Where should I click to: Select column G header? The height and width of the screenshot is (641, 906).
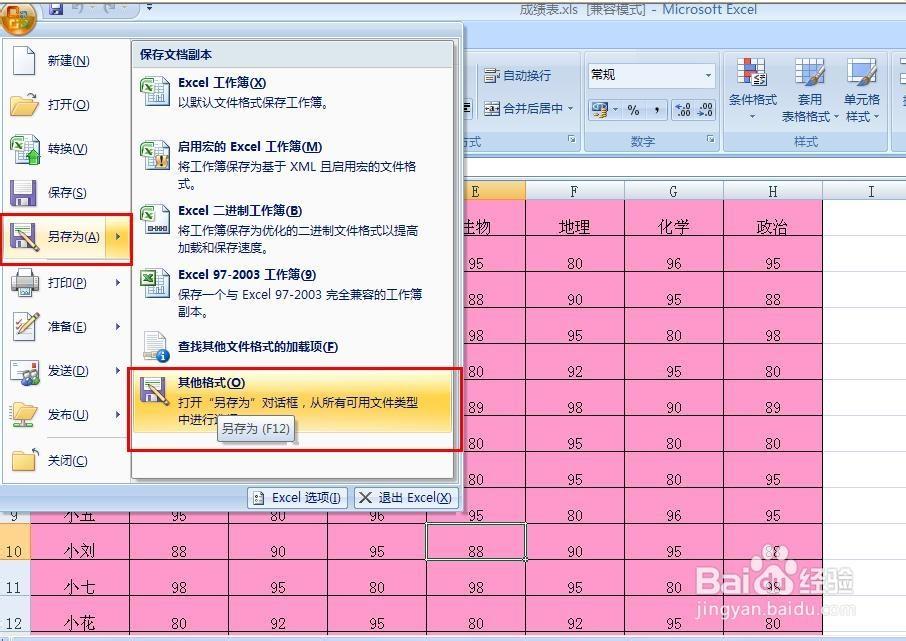(674, 191)
